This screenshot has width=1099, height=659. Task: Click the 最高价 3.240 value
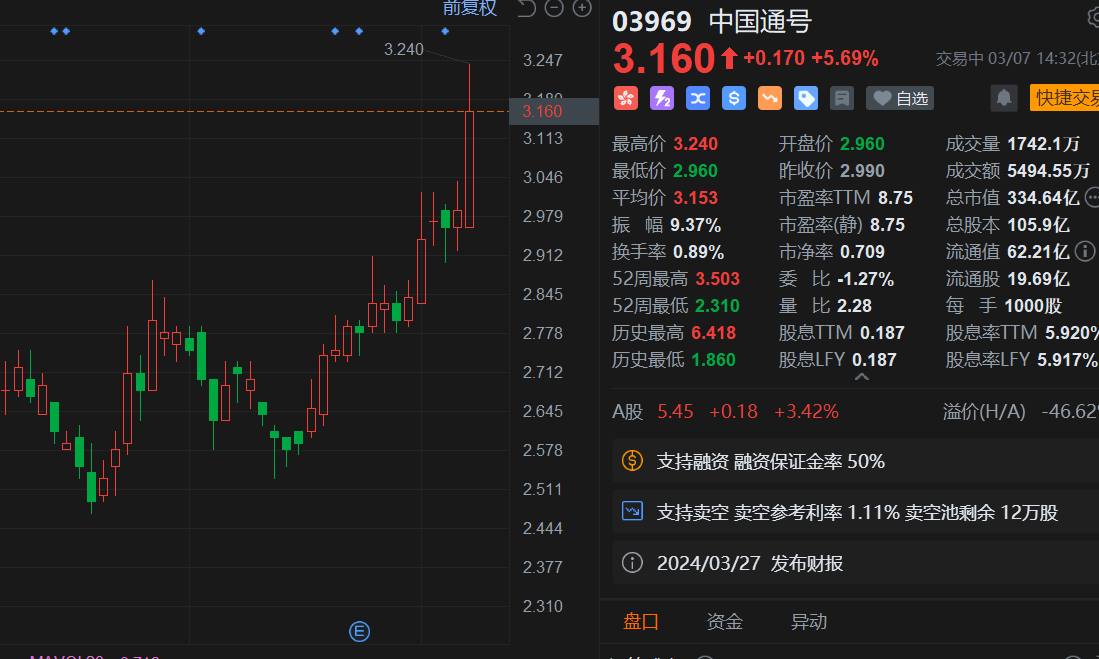pos(695,144)
